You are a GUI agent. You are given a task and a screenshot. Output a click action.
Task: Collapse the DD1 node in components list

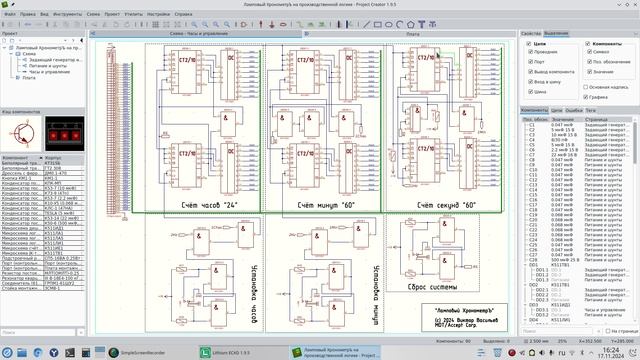coord(525,265)
